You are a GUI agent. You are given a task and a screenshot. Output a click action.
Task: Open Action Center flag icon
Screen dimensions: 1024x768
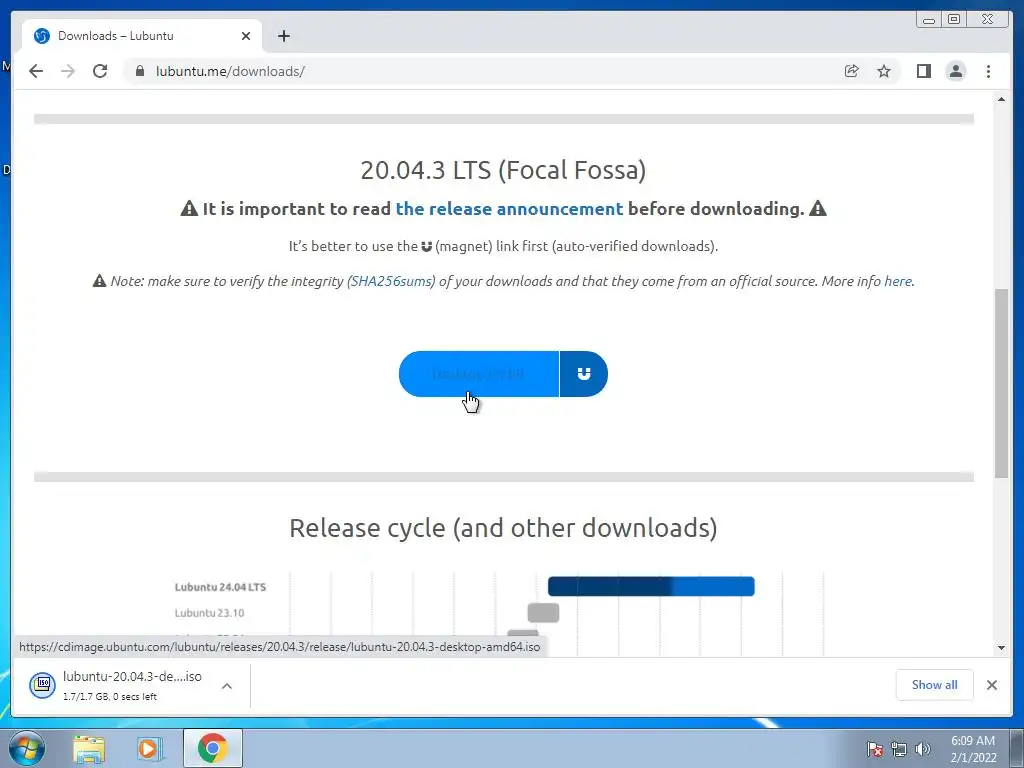[875, 750]
